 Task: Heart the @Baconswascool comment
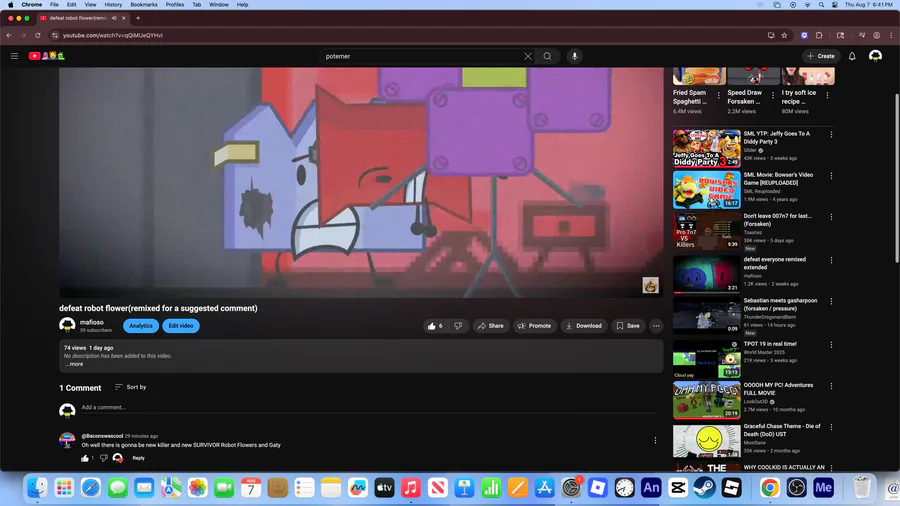118,458
